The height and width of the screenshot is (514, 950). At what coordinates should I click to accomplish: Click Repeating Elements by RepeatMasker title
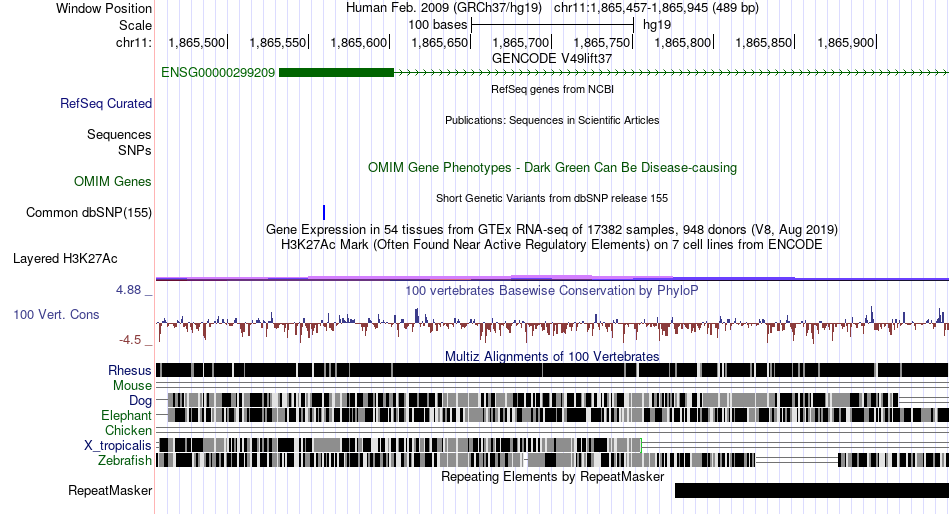point(552,476)
